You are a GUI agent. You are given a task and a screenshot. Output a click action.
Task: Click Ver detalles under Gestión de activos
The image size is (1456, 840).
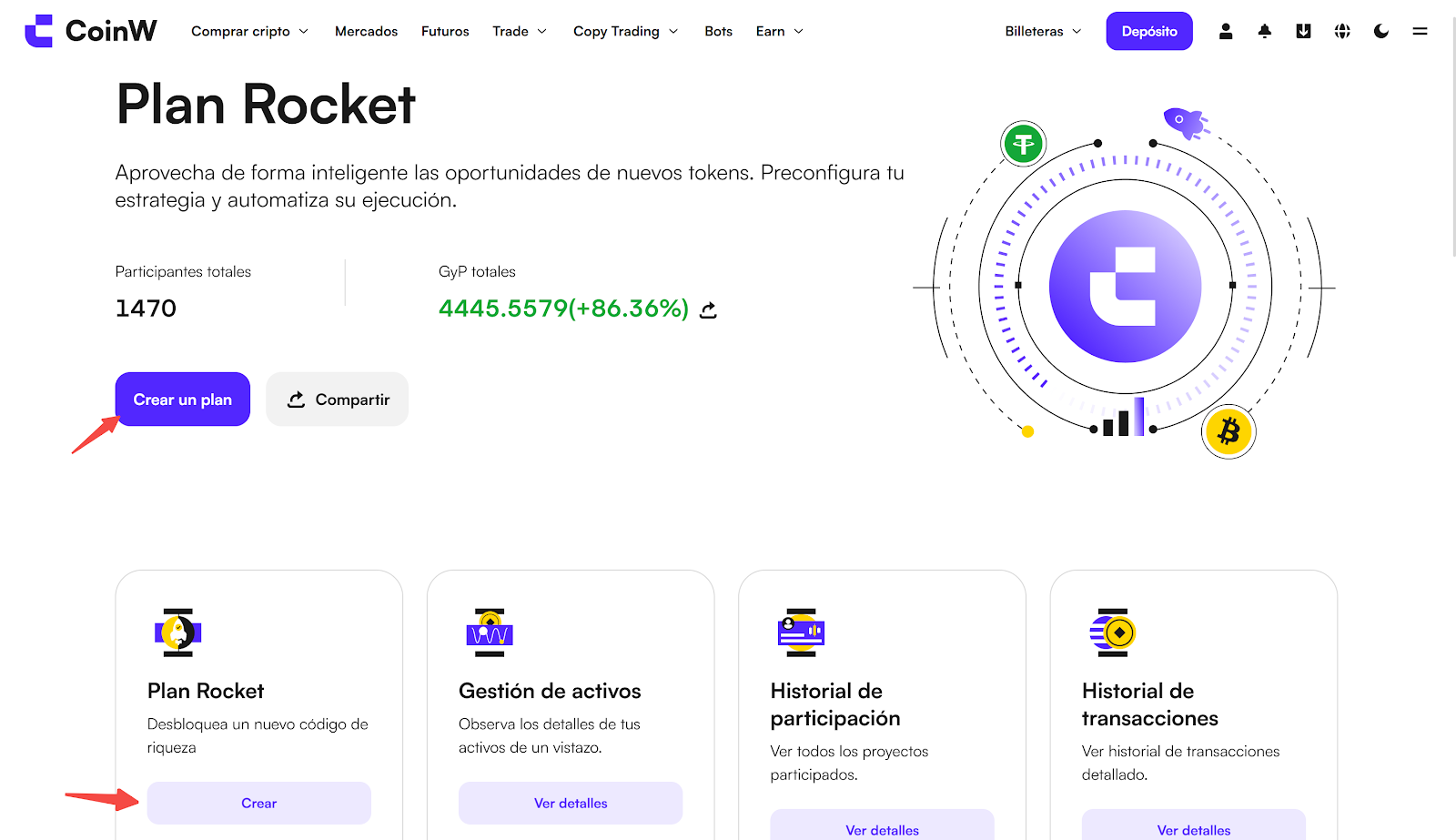pyautogui.click(x=571, y=803)
